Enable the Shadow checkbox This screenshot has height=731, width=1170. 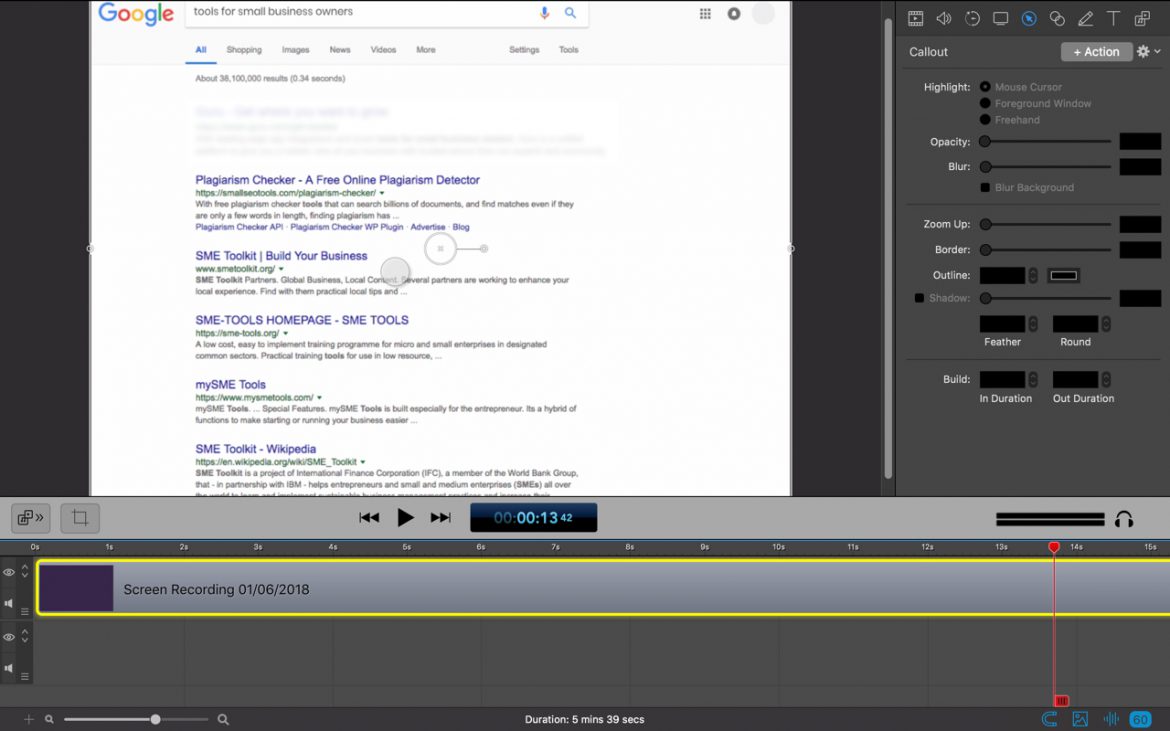919,298
